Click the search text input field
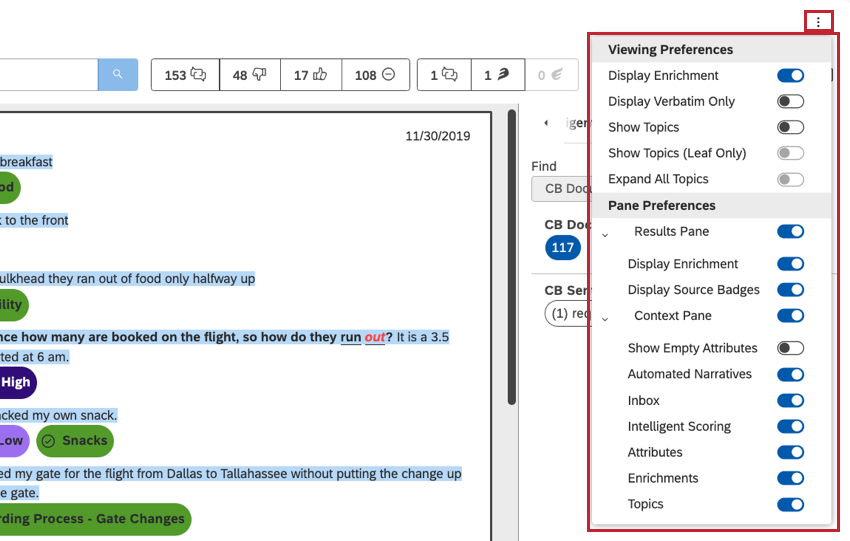This screenshot has width=850, height=541. (49, 75)
